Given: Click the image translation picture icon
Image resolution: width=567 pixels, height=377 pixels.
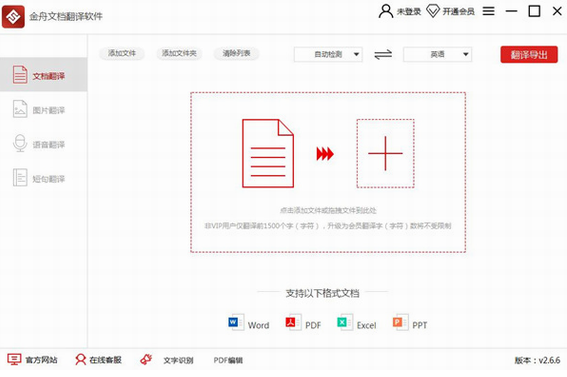Looking at the screenshot, I should [x=20, y=109].
